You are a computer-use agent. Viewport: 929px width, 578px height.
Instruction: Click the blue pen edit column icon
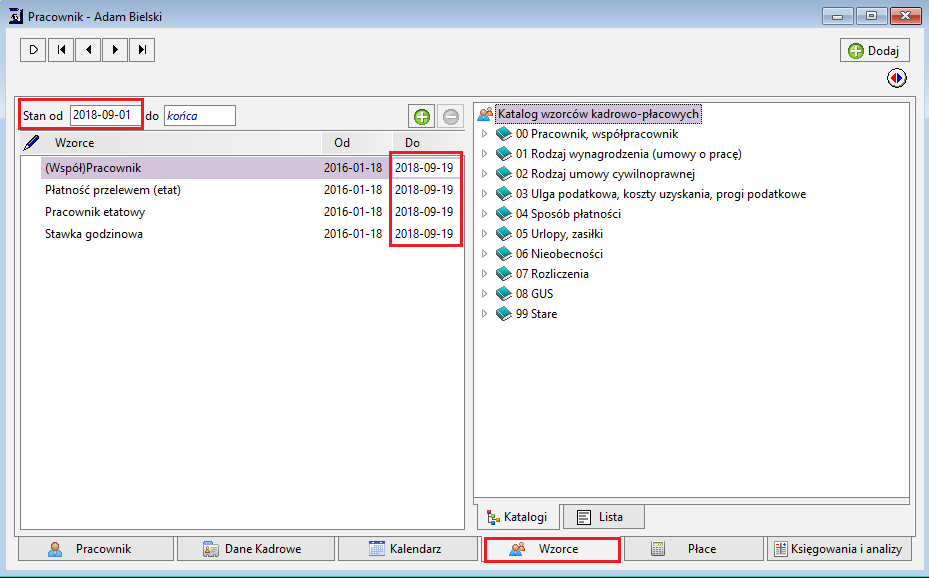tap(30, 143)
